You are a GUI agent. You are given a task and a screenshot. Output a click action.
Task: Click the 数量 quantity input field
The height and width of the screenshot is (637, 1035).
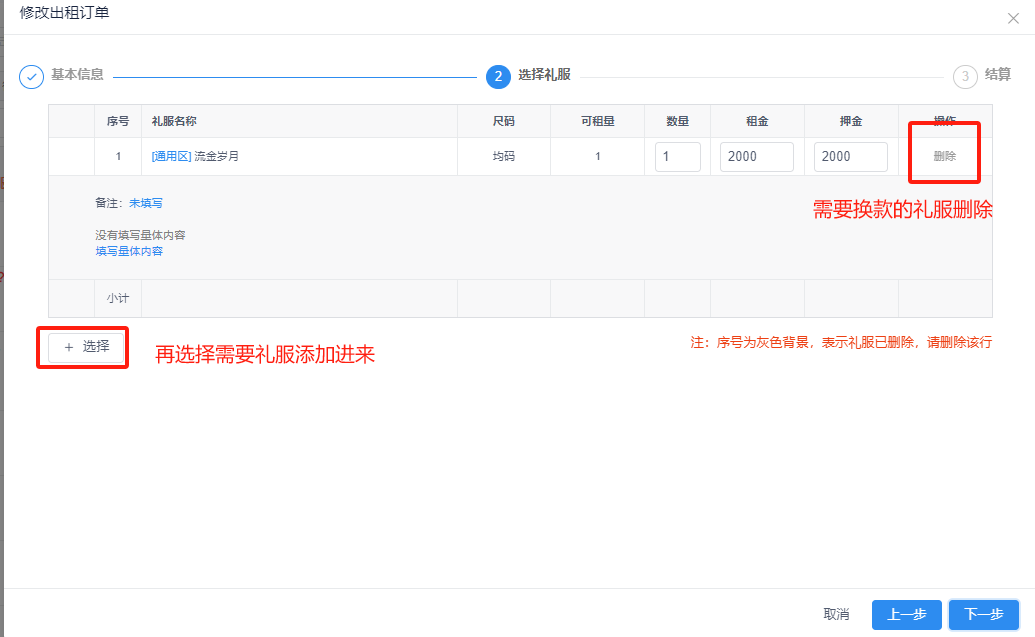(x=677, y=156)
